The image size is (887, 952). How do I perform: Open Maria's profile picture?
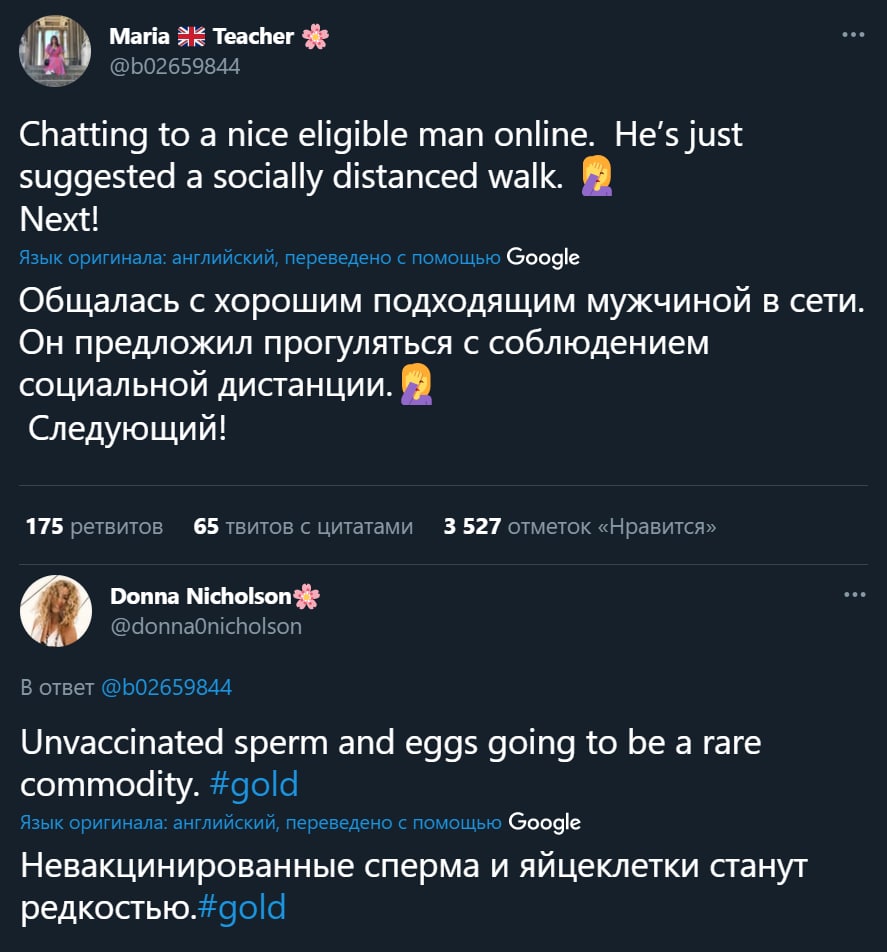[56, 51]
